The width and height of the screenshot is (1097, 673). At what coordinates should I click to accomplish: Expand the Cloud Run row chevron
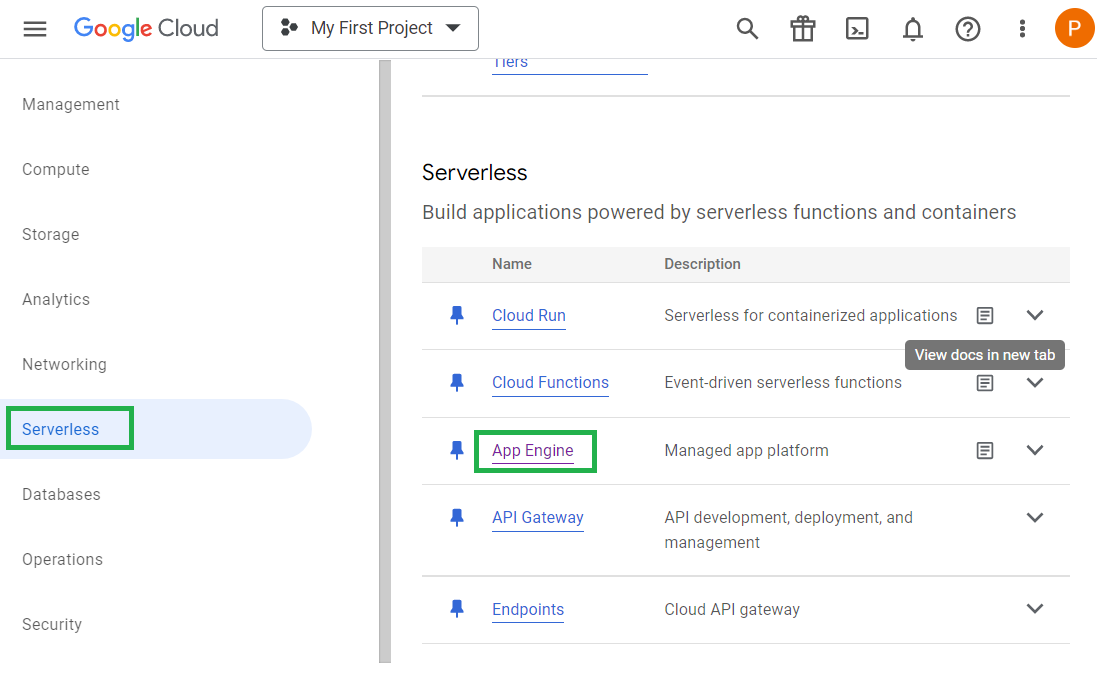click(1035, 316)
